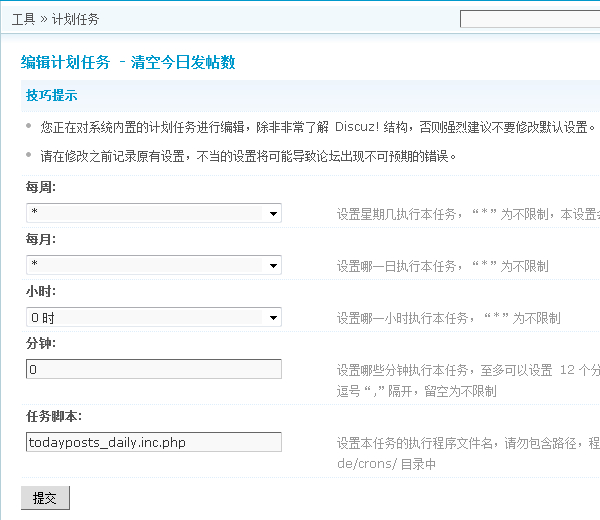Click the 分钟: field label
The height and width of the screenshot is (520, 600).
point(40,343)
